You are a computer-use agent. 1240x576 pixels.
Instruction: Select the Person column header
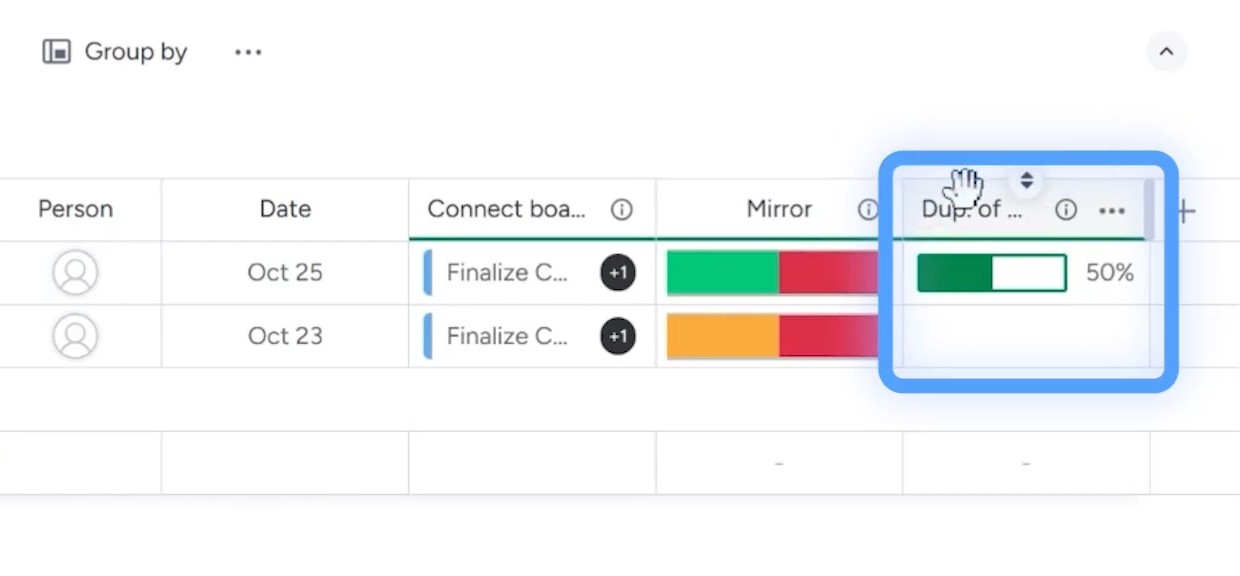coord(75,209)
